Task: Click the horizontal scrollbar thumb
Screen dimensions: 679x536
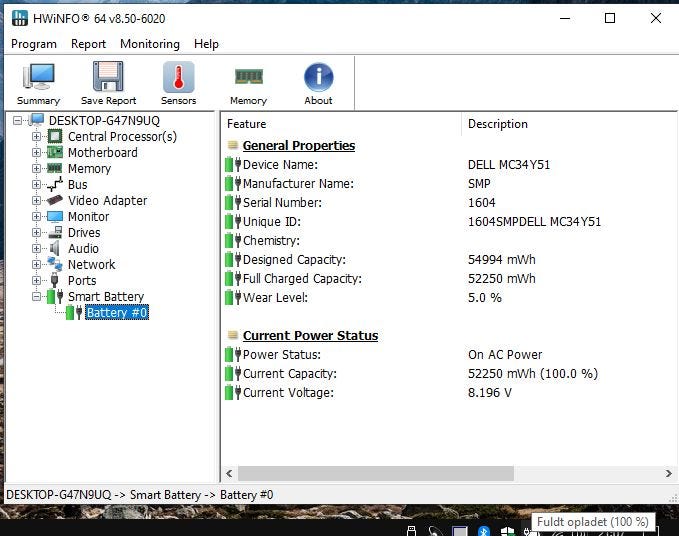Action: click(376, 473)
